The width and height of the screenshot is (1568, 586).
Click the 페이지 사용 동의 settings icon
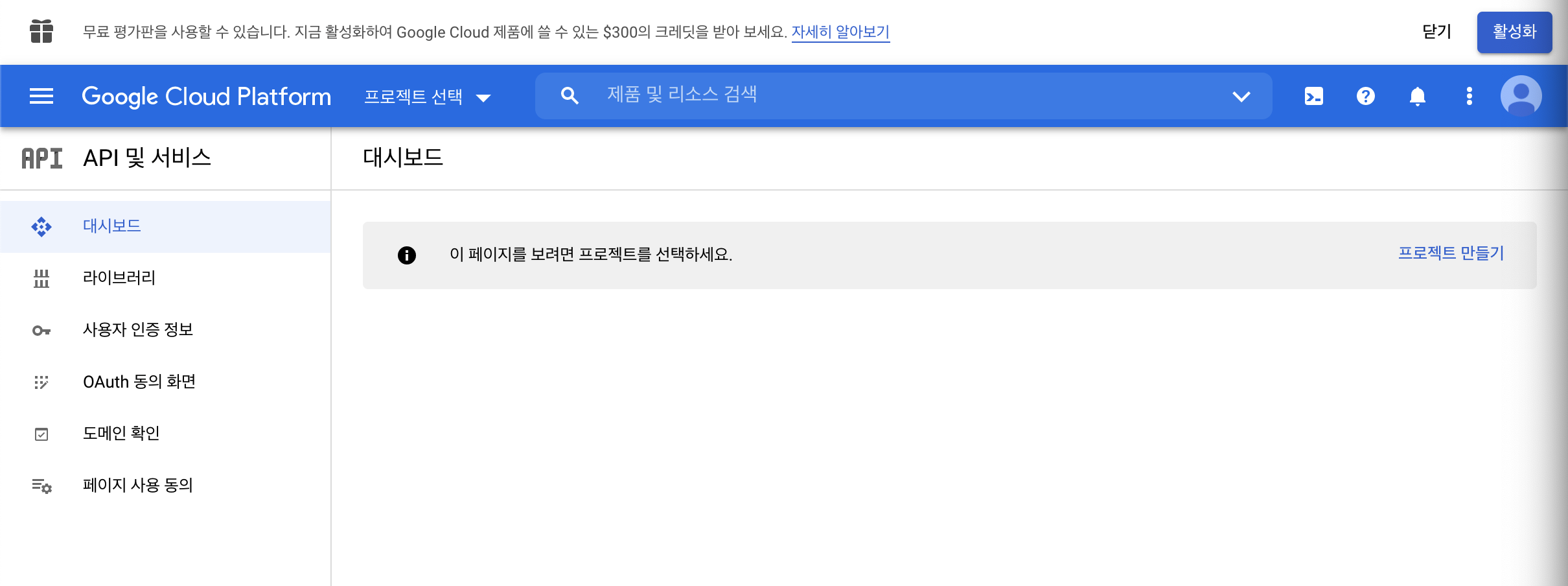[41, 486]
